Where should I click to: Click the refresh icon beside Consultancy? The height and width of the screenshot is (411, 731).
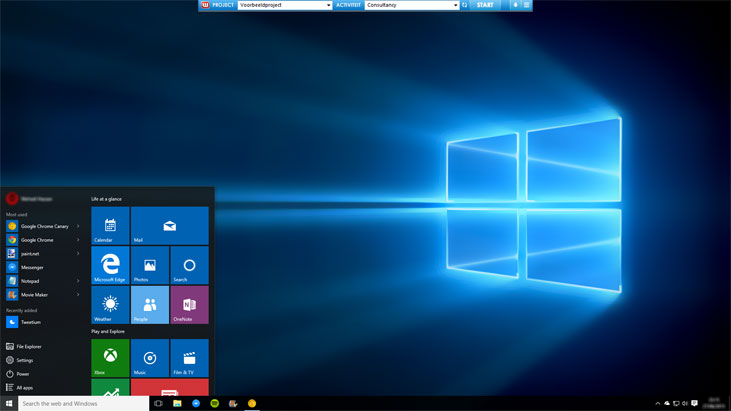tap(465, 5)
